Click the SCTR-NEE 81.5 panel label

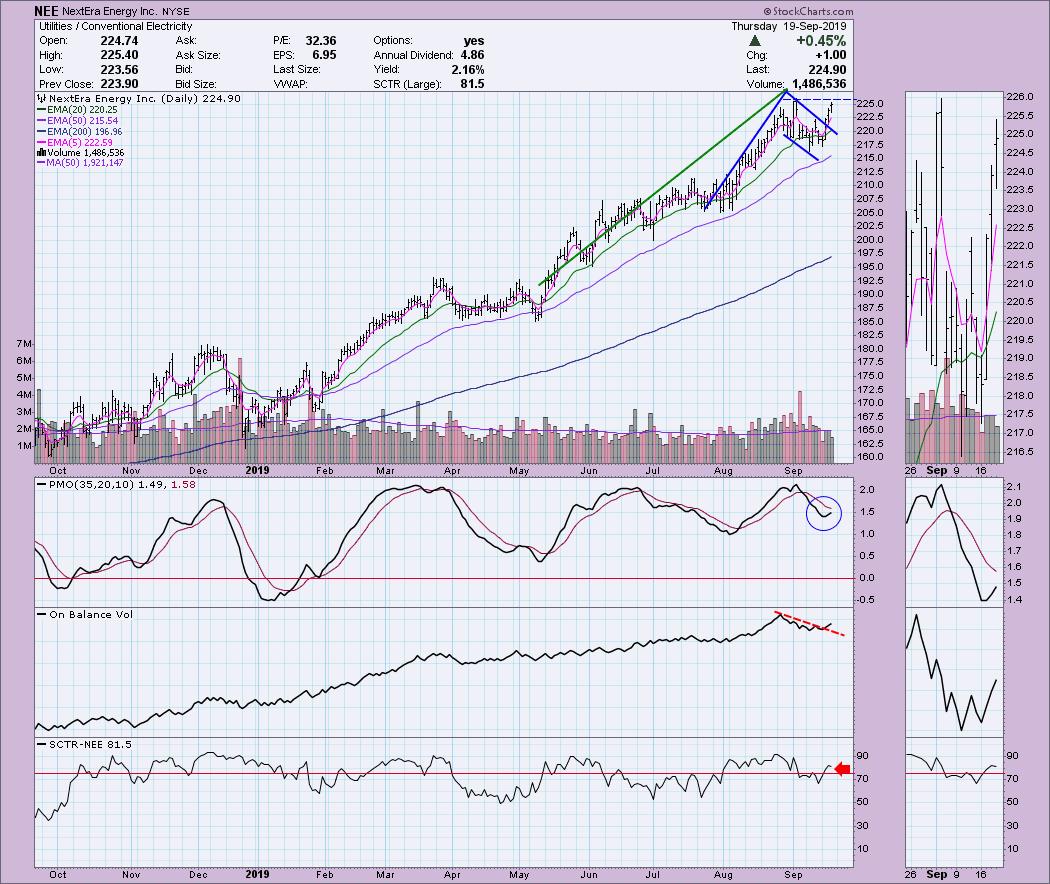(x=90, y=744)
